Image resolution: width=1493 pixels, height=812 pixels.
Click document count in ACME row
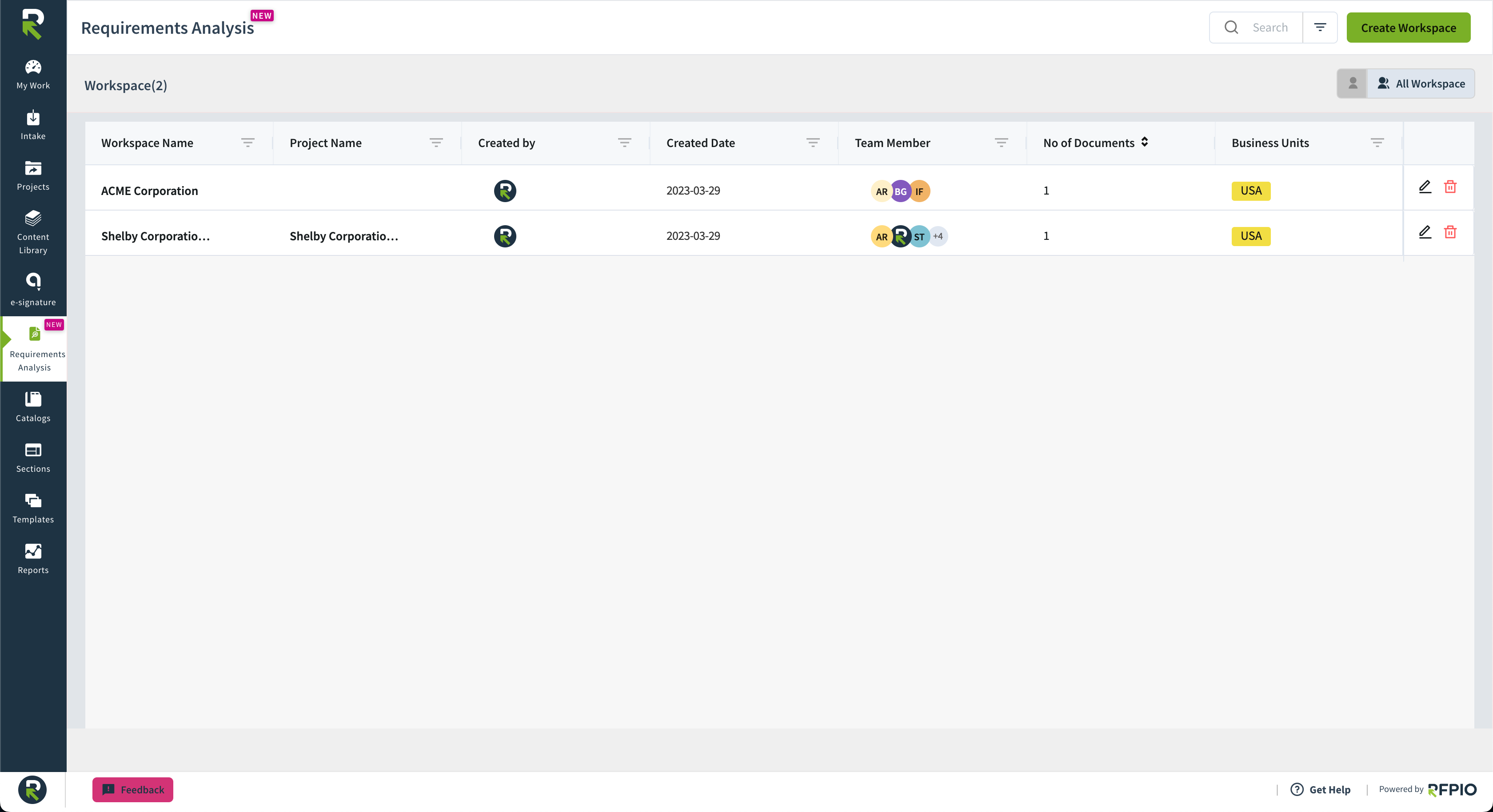tap(1046, 191)
